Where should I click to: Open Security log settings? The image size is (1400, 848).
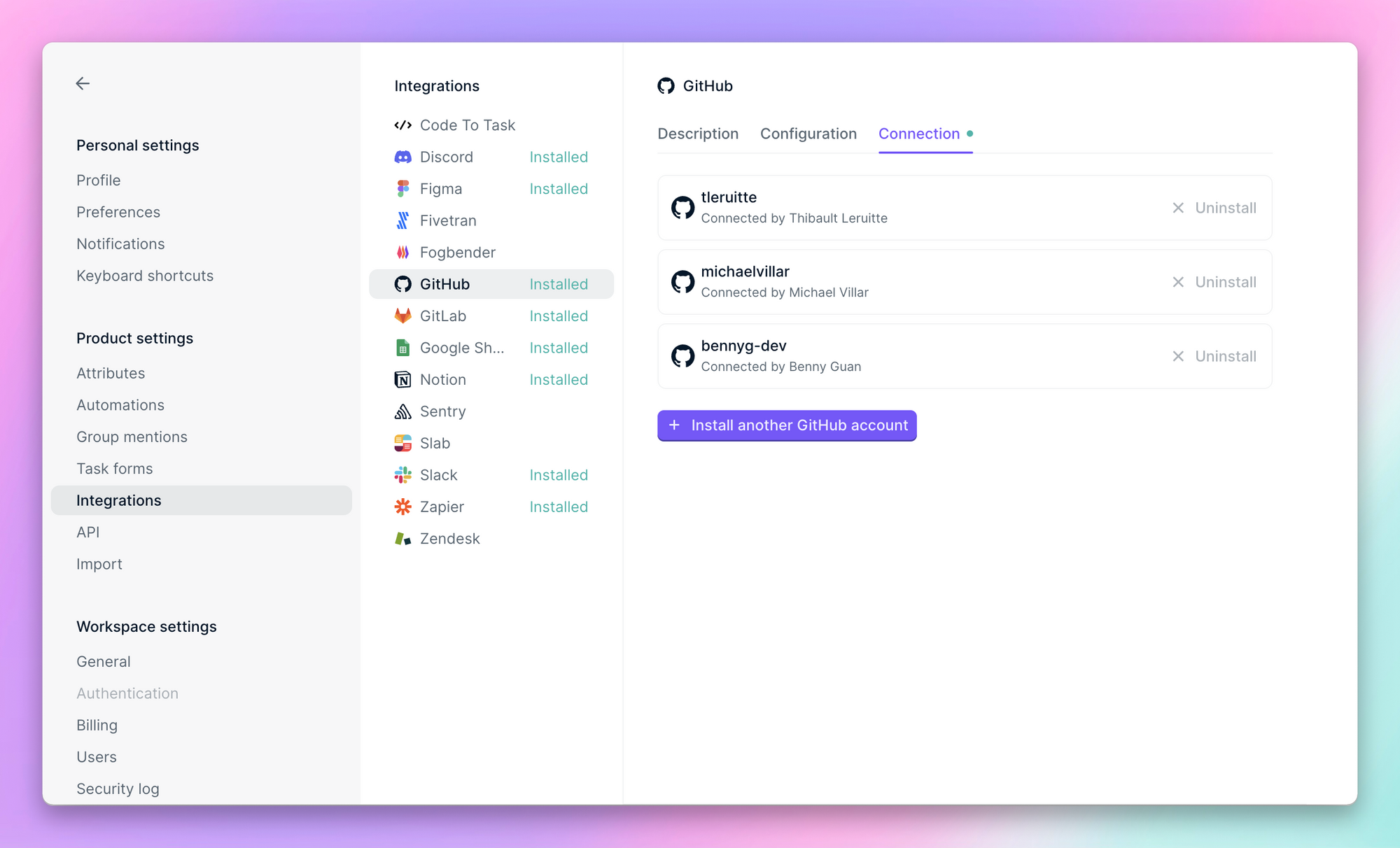pyautogui.click(x=118, y=789)
